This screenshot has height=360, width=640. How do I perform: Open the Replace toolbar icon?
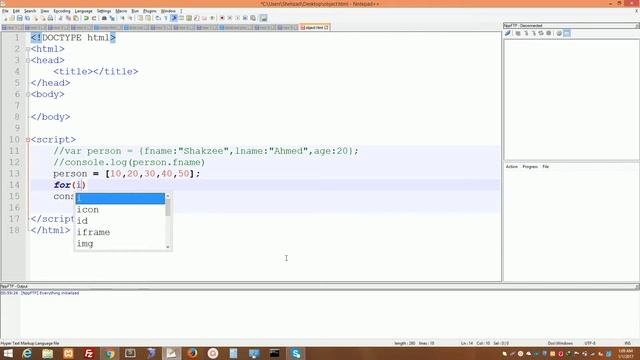tap(112, 18)
